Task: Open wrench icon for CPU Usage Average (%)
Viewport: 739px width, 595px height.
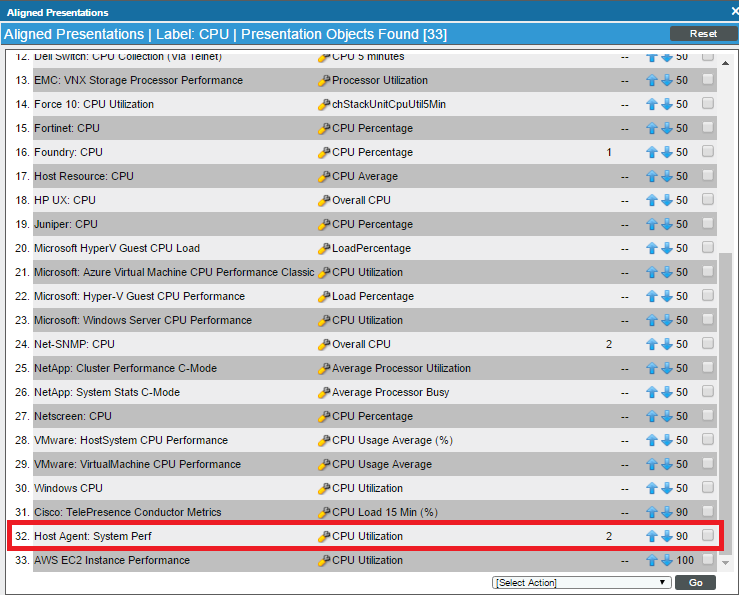Action: (x=324, y=440)
